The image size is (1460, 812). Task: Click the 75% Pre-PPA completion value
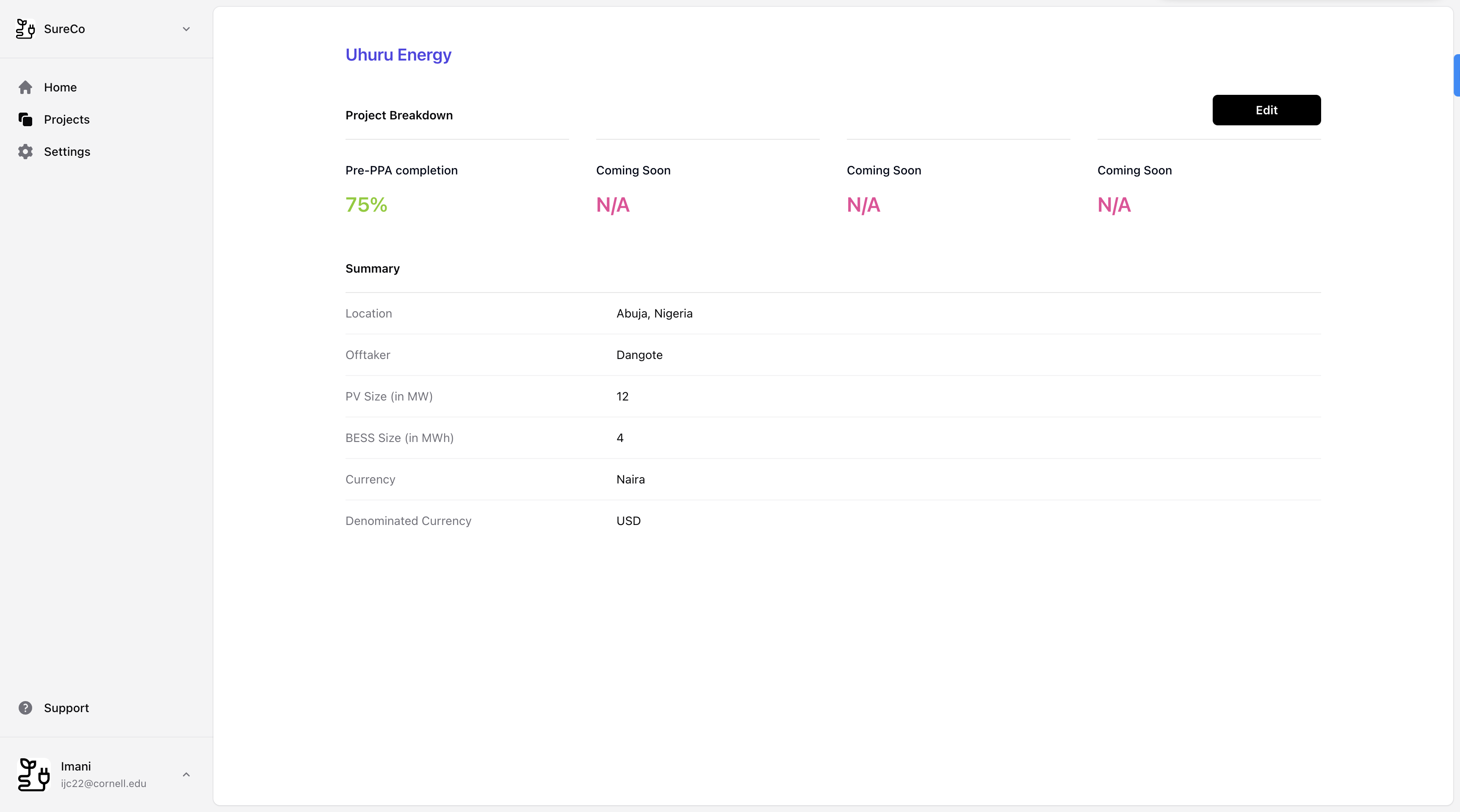tap(366, 204)
